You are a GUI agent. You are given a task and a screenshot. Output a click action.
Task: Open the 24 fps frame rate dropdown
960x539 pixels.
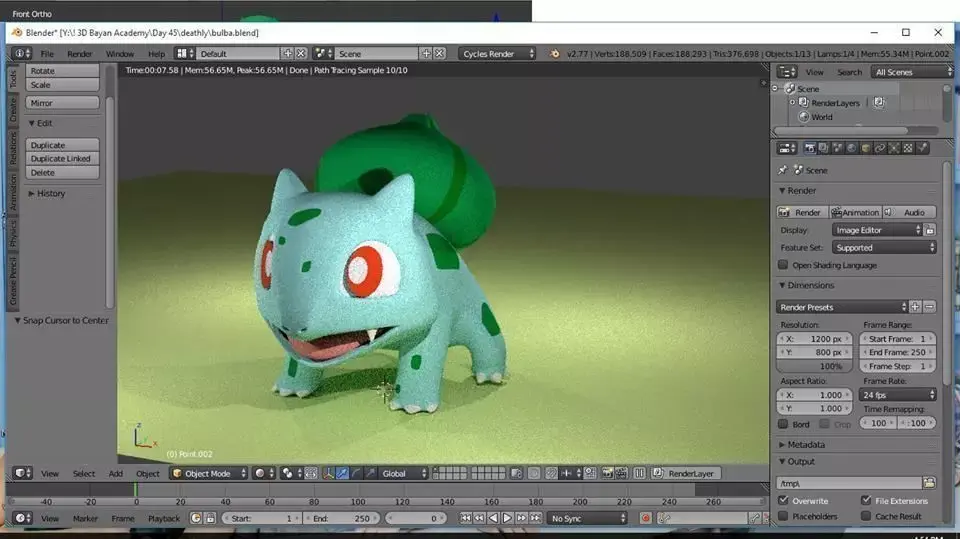898,395
